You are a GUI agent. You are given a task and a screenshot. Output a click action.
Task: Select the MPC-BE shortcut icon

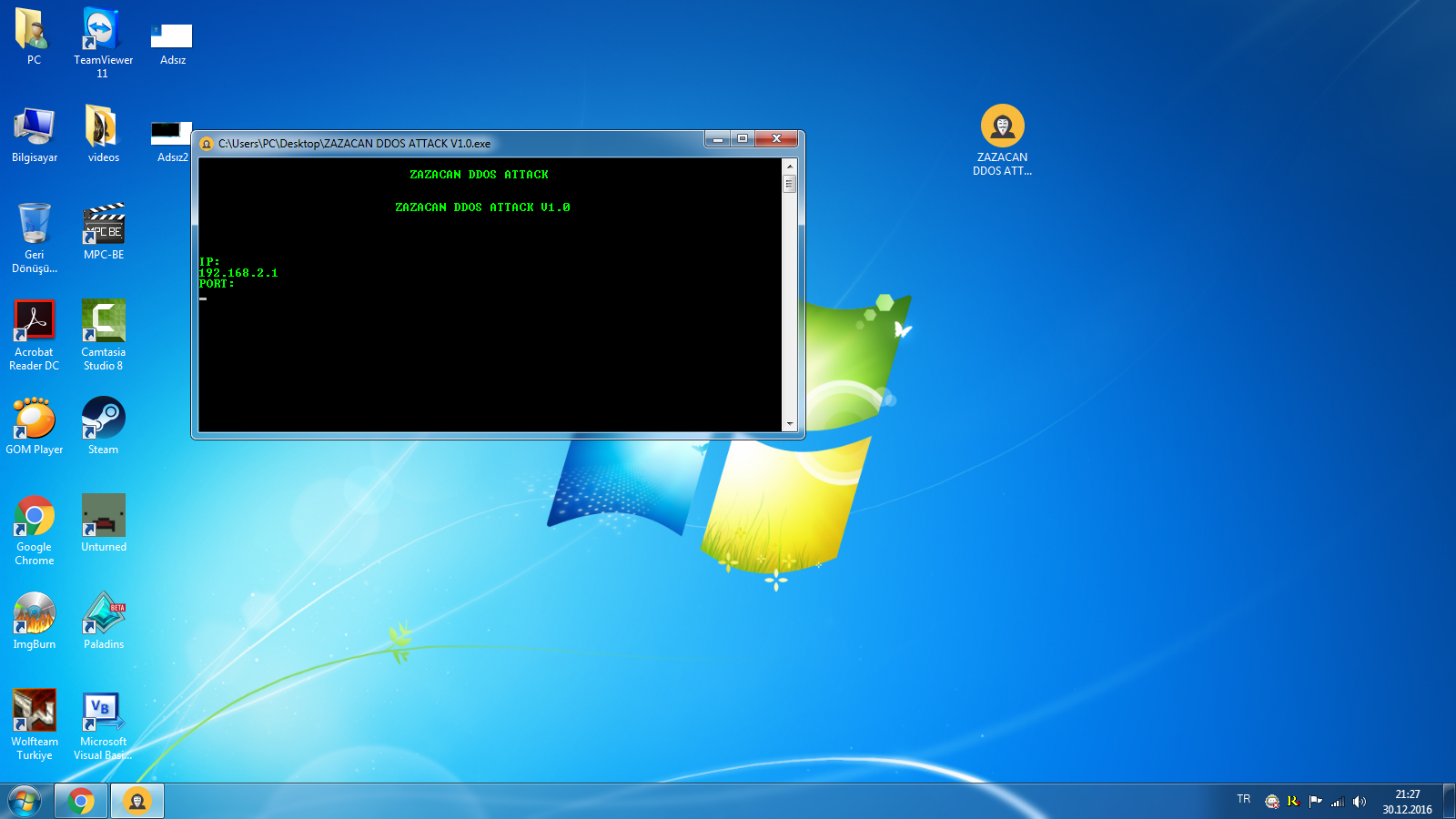pos(103,232)
